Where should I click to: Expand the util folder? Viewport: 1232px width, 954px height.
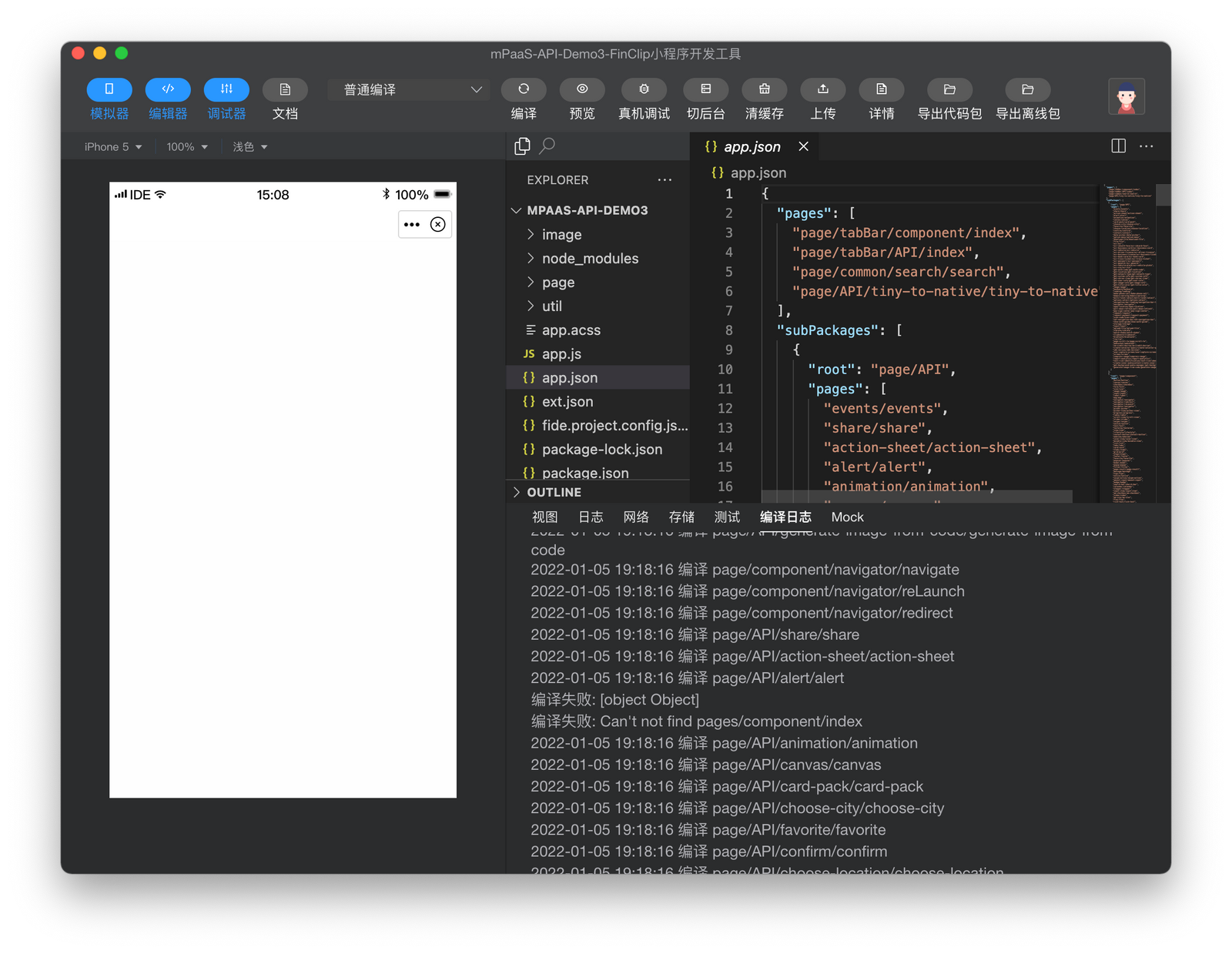(x=598, y=306)
